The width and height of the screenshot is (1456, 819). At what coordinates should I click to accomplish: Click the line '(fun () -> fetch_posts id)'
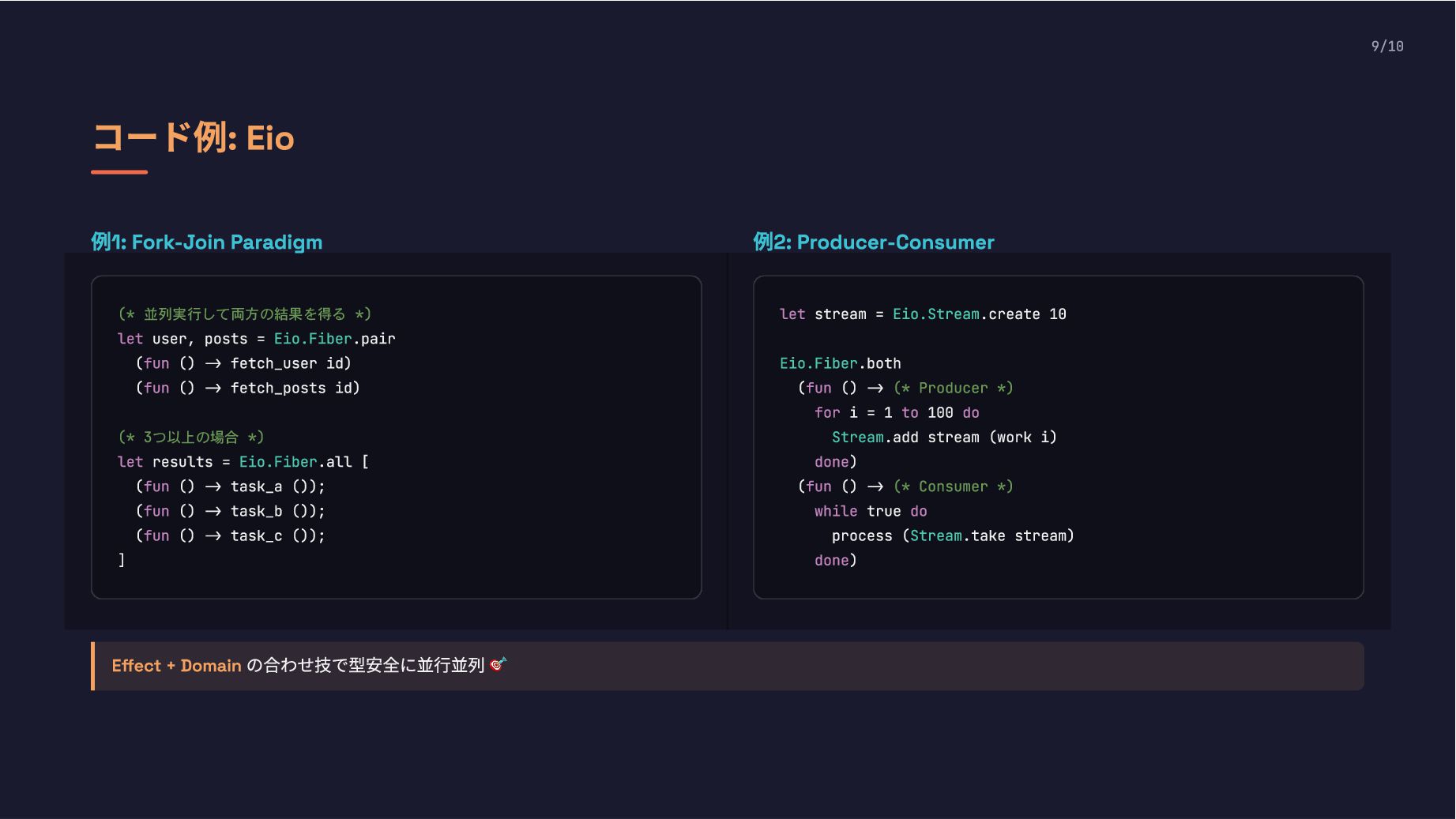[247, 388]
